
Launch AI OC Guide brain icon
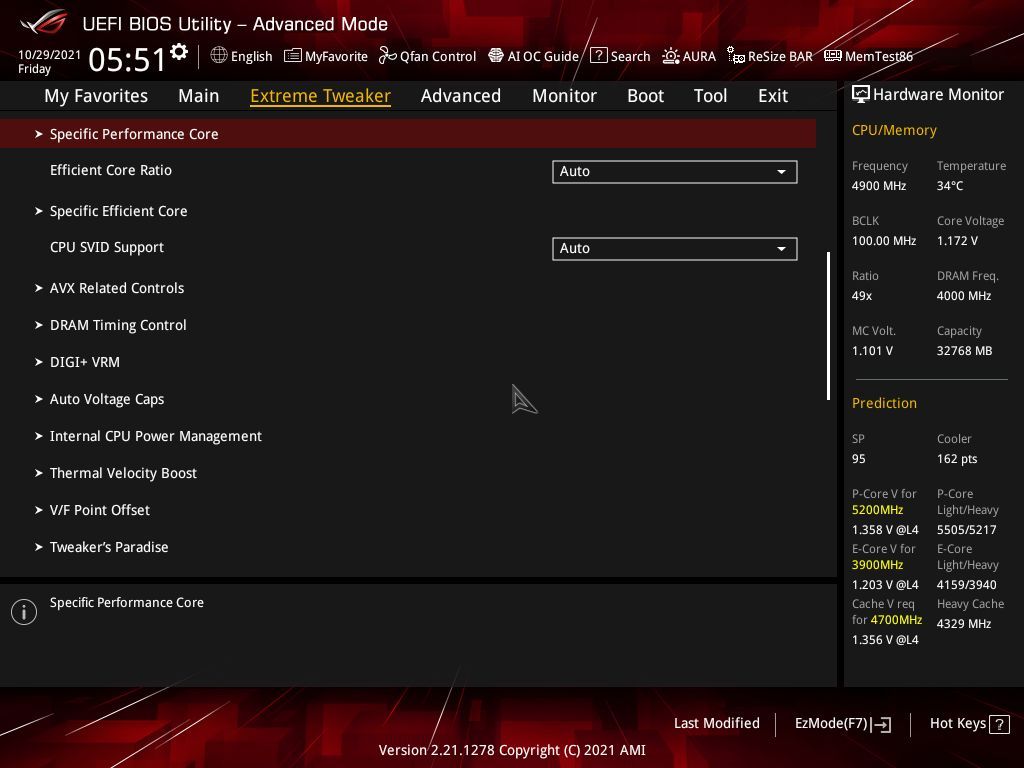click(496, 56)
